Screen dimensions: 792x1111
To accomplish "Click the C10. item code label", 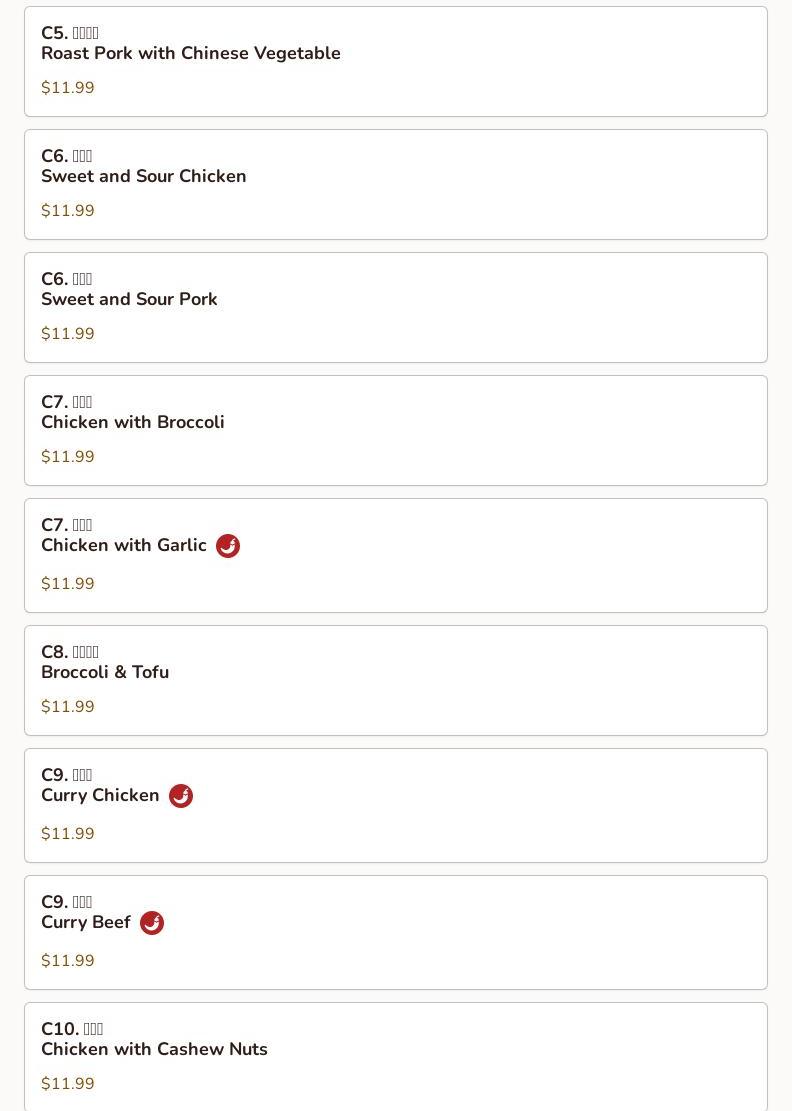I will click(60, 1028).
